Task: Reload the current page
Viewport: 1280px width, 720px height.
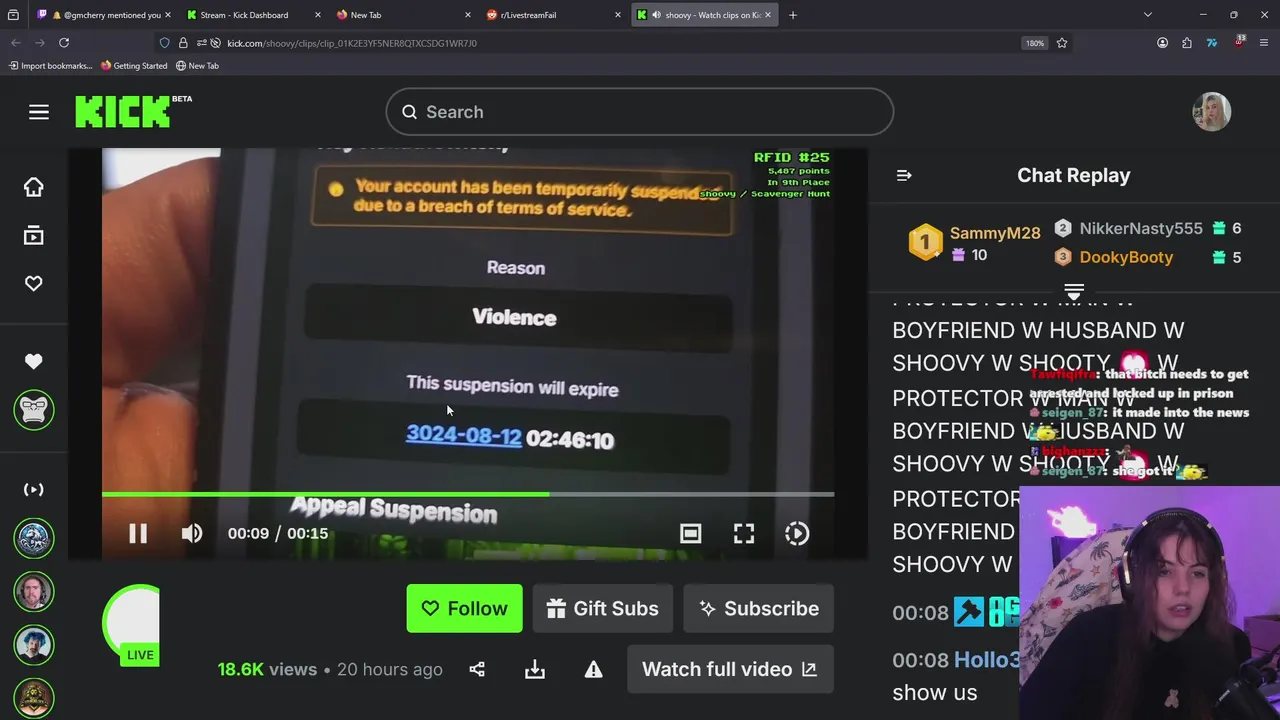Action: 64,43
